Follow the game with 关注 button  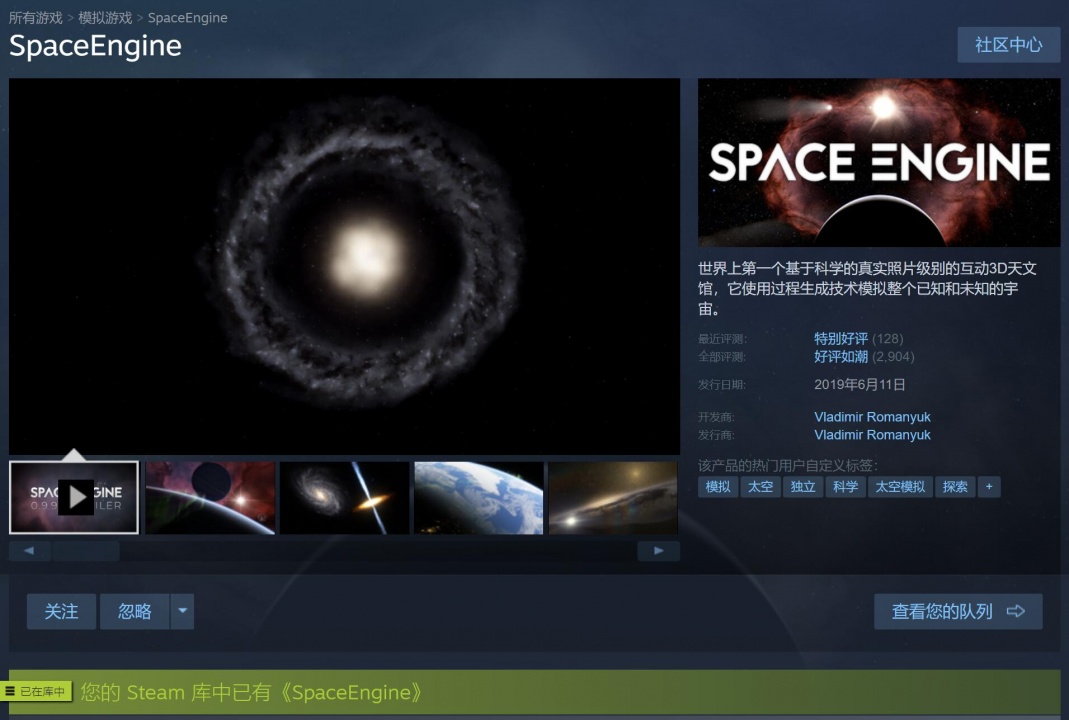[x=61, y=611]
